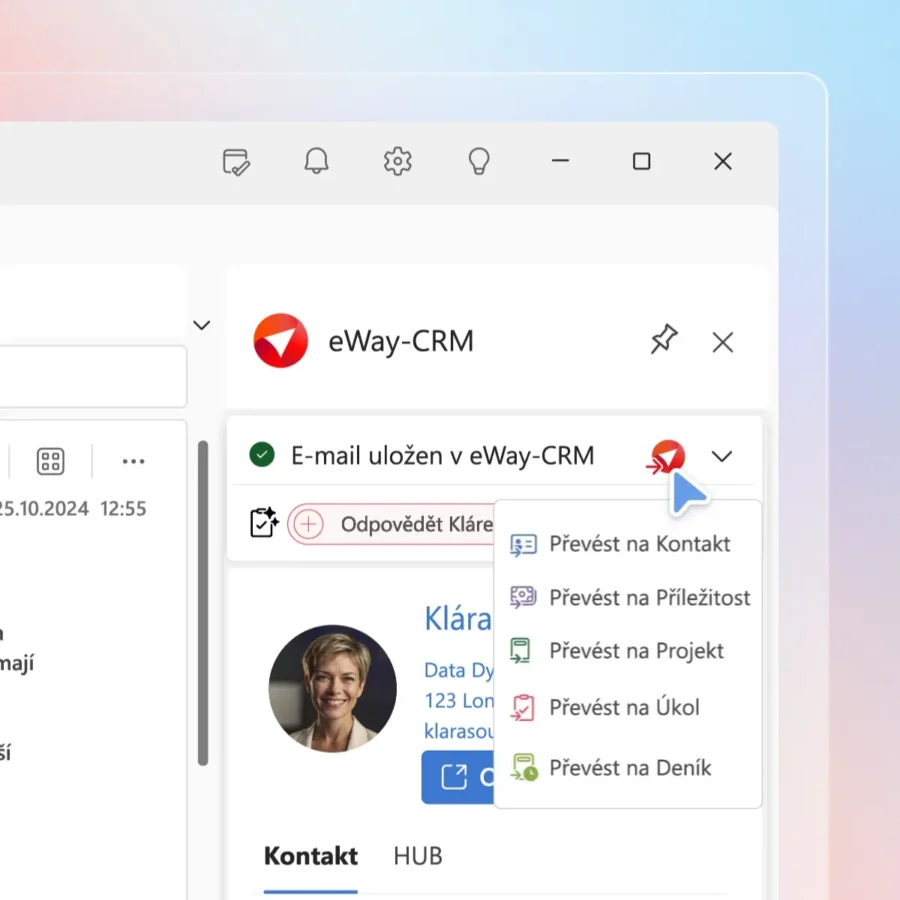Select Převést na Úkol menu item
This screenshot has width=900, height=900.
628,707
